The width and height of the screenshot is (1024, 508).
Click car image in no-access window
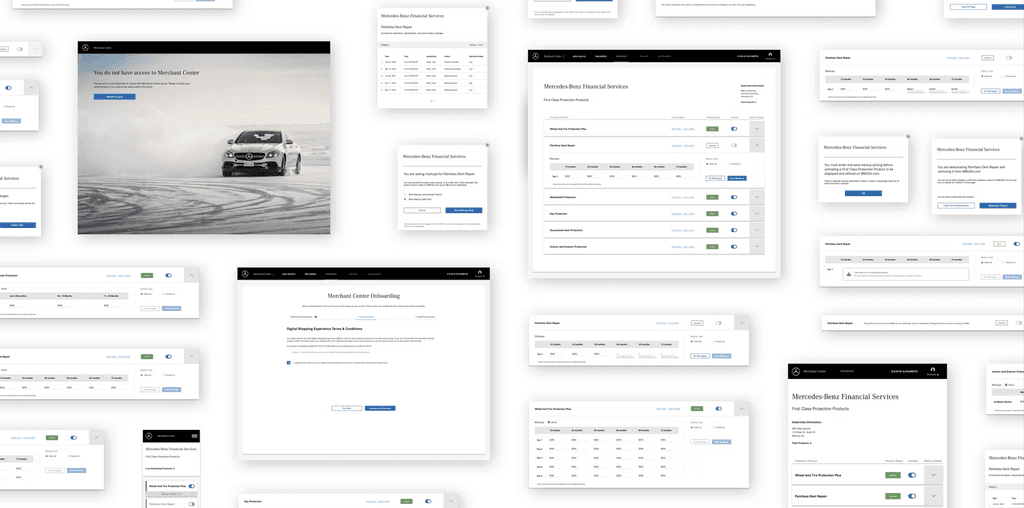coord(261,154)
